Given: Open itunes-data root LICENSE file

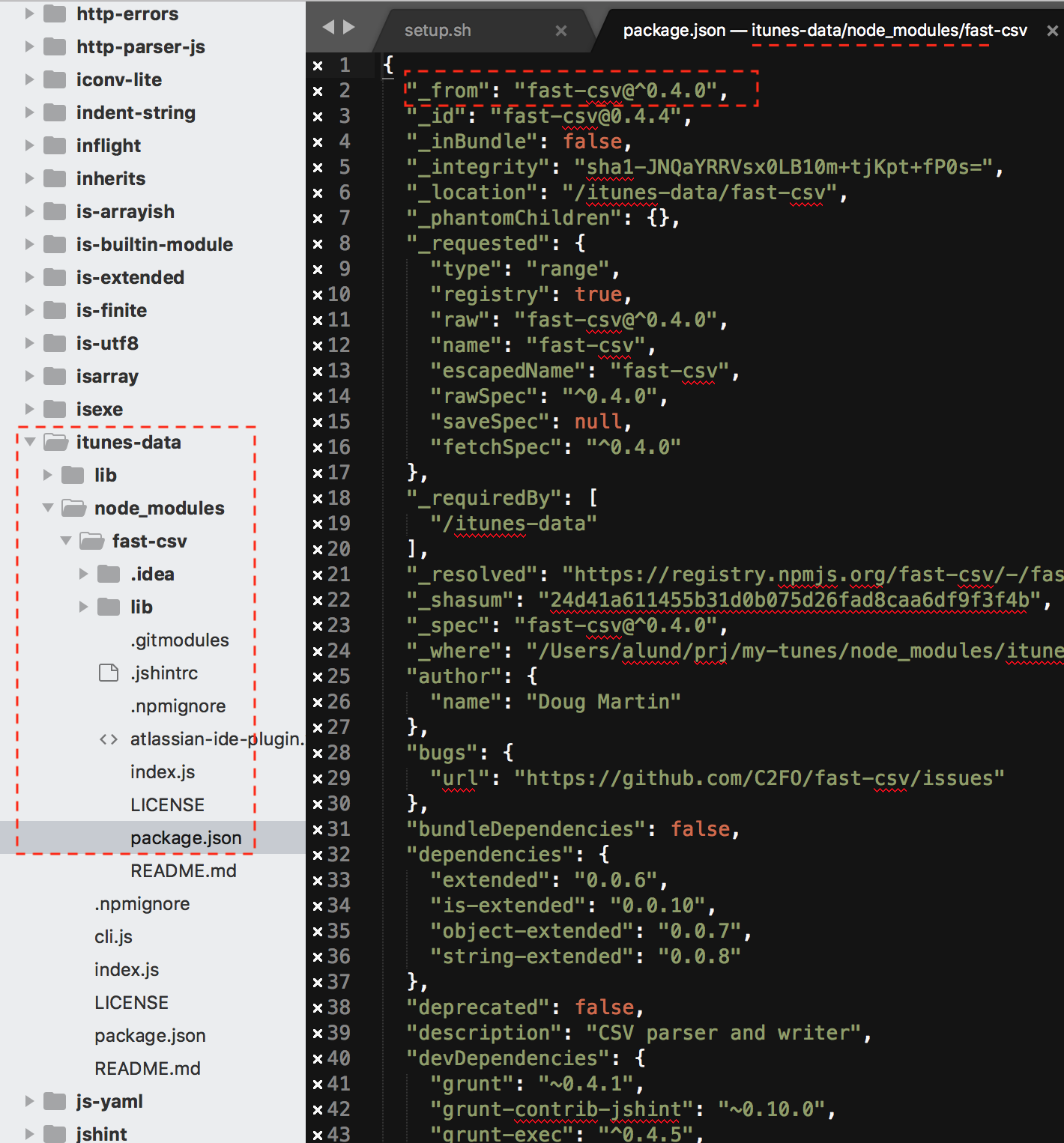Looking at the screenshot, I should (x=131, y=1003).
